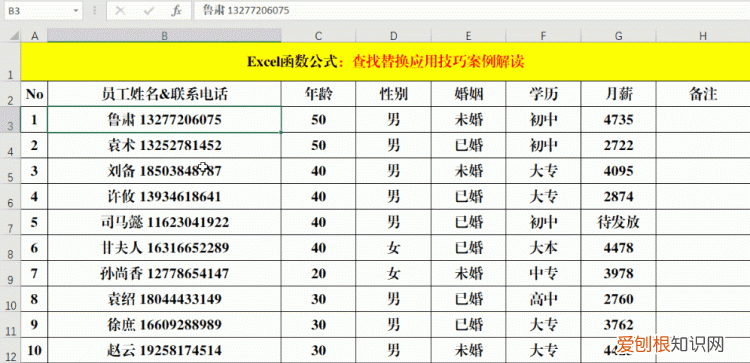Select row 11 header

[11, 324]
